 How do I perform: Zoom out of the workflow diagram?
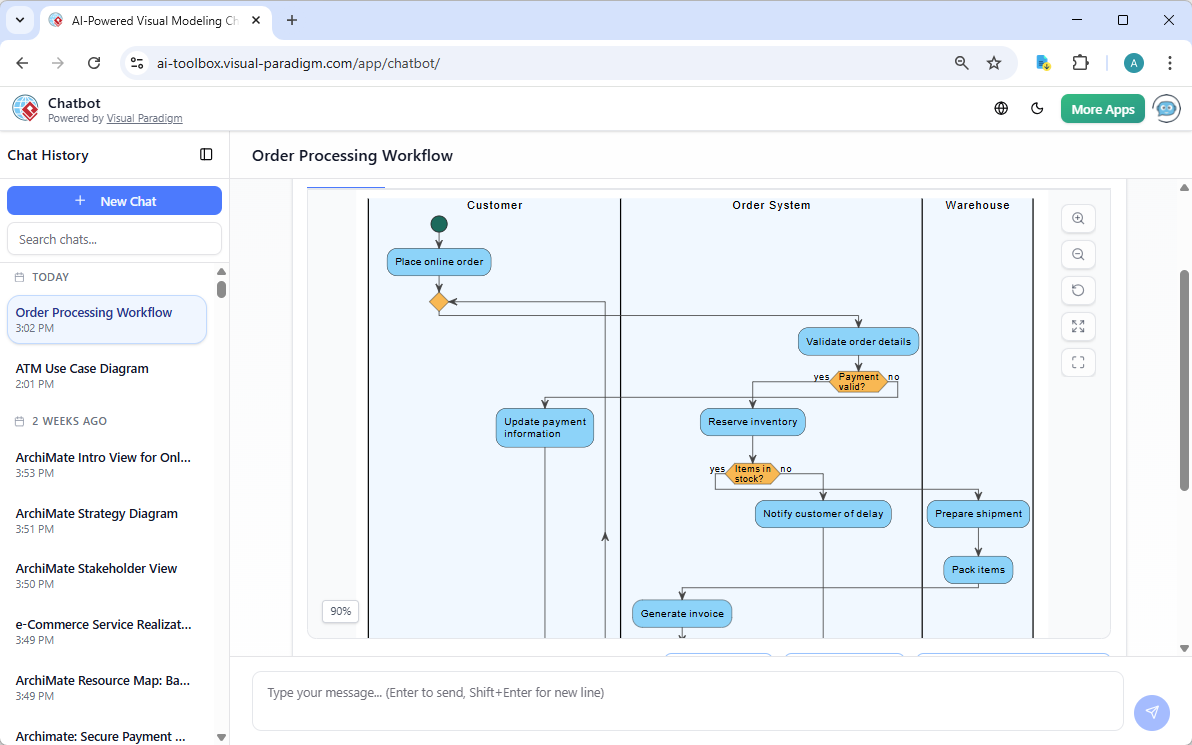tap(1078, 254)
